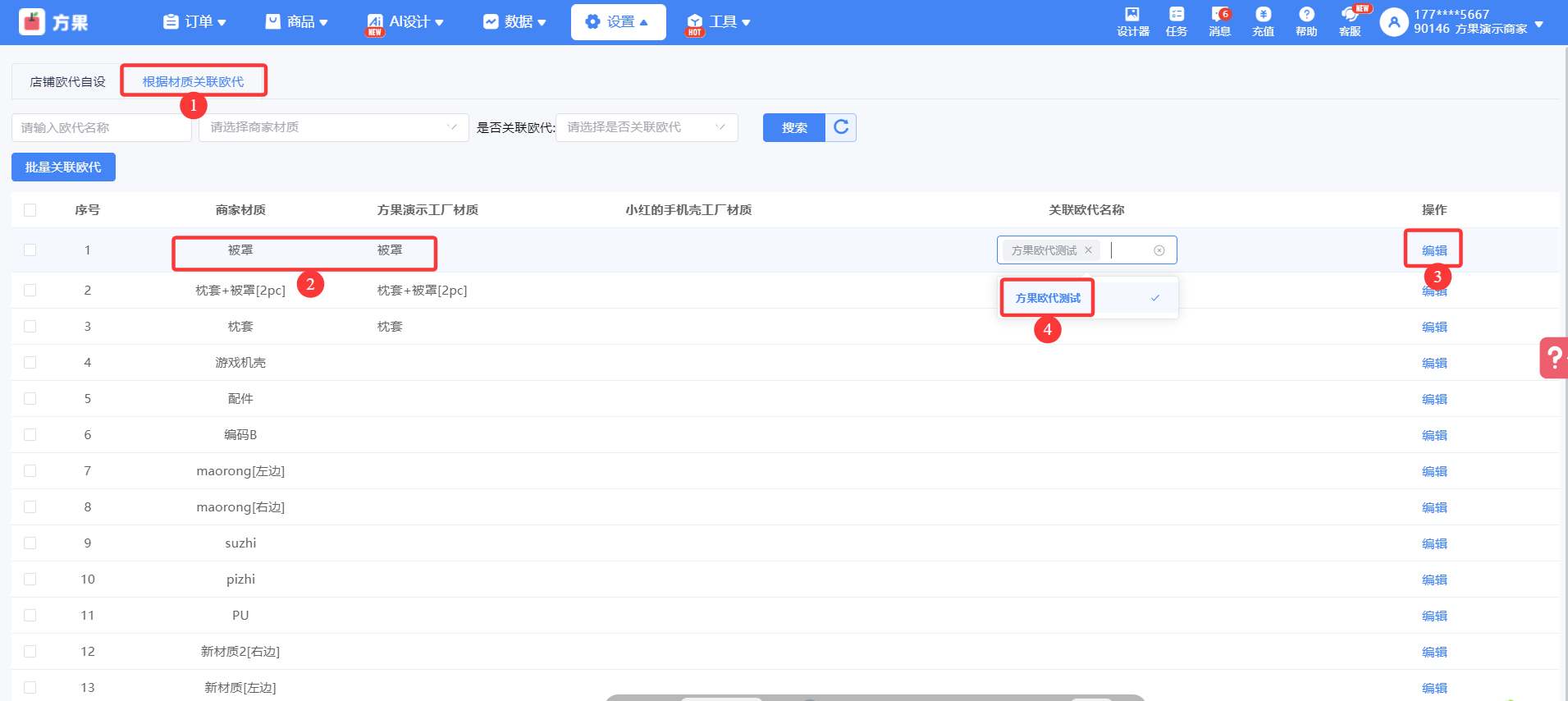The width and height of the screenshot is (1568, 701).
Task: Open the 任务 tasks icon
Action: point(1176,21)
